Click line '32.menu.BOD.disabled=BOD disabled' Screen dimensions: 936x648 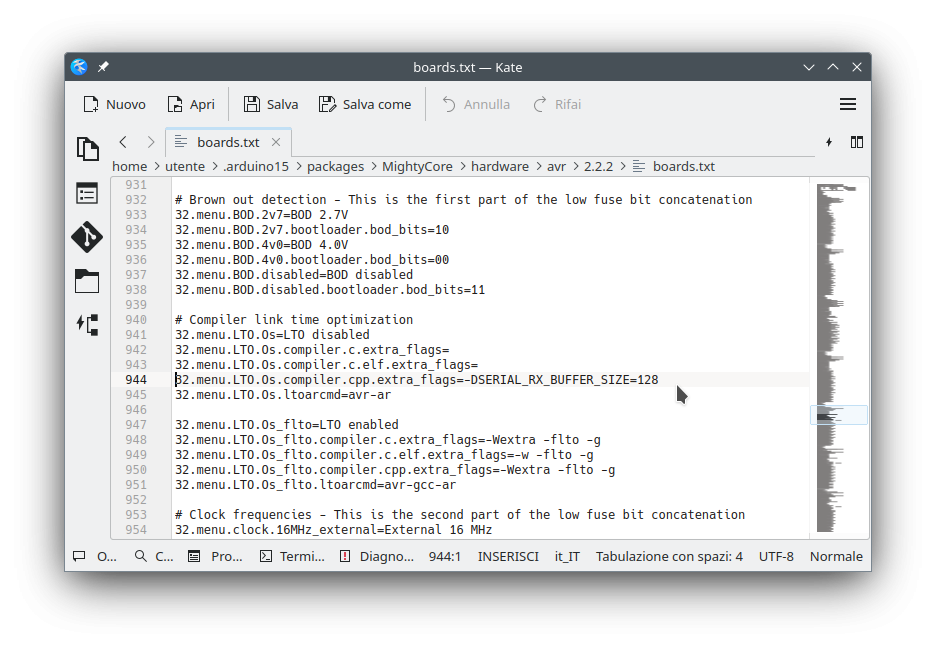pyautogui.click(x=294, y=274)
